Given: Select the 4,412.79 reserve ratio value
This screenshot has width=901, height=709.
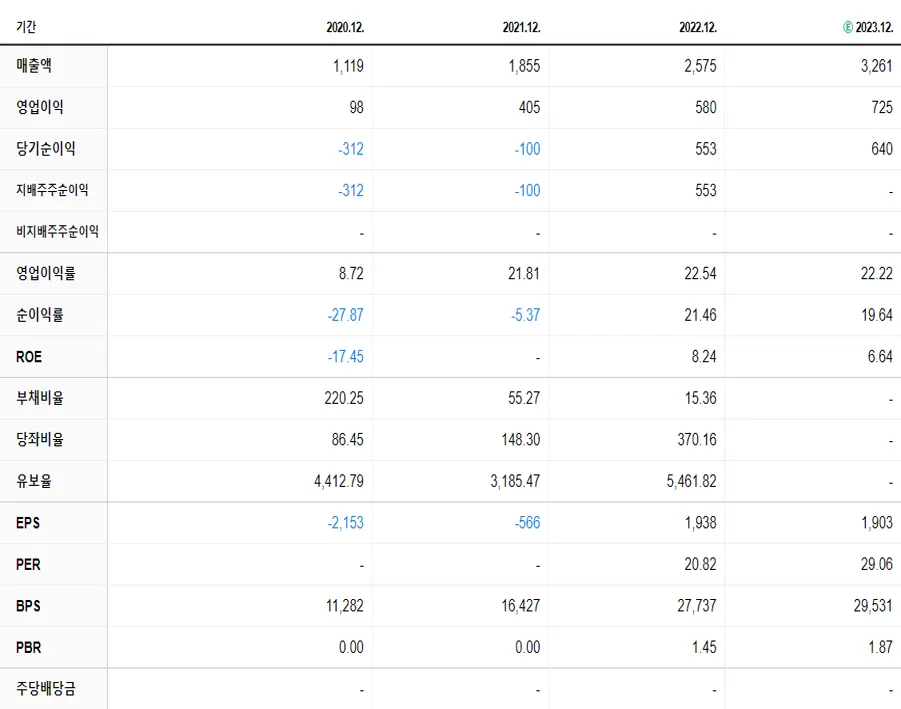Looking at the screenshot, I should coord(339,481).
